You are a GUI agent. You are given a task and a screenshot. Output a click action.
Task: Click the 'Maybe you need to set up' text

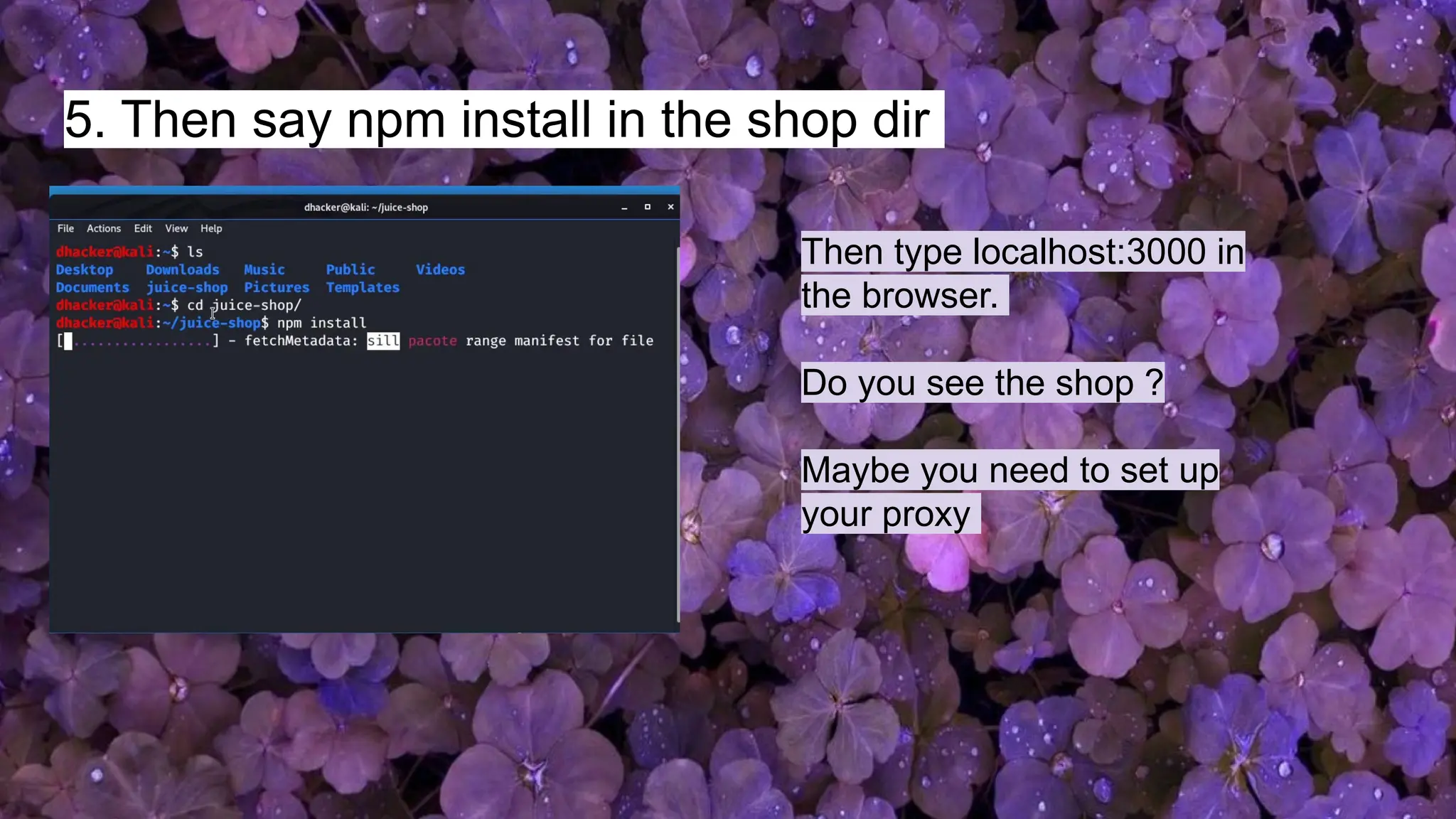pos(1010,470)
